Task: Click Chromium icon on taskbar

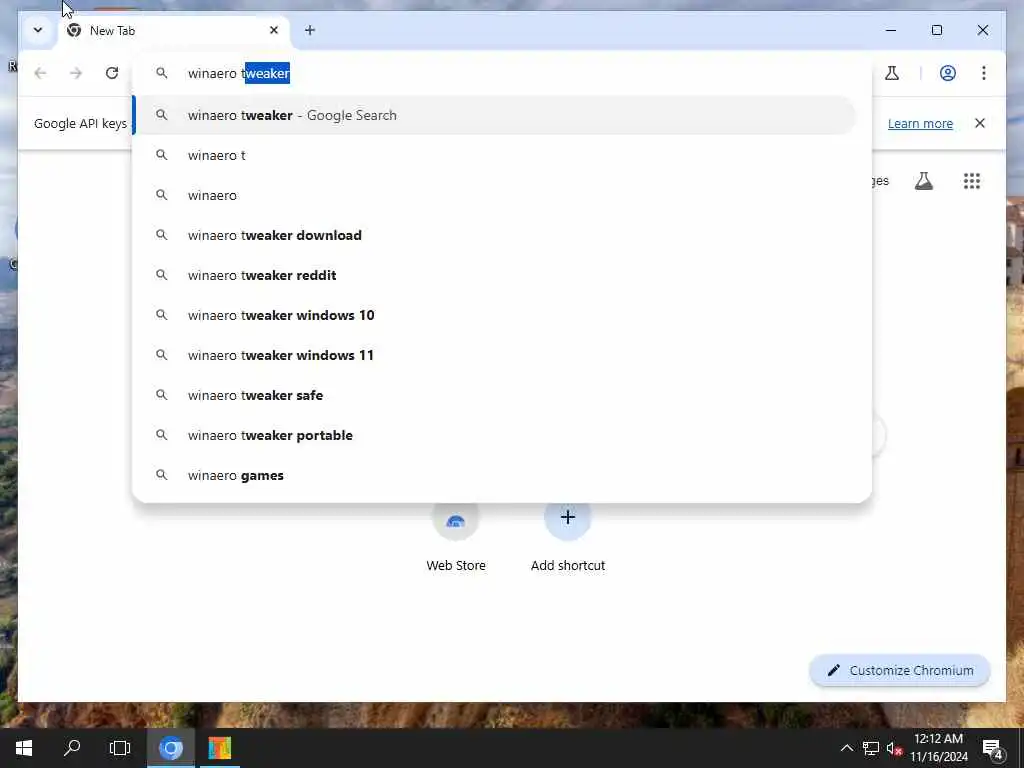Action: (171, 748)
